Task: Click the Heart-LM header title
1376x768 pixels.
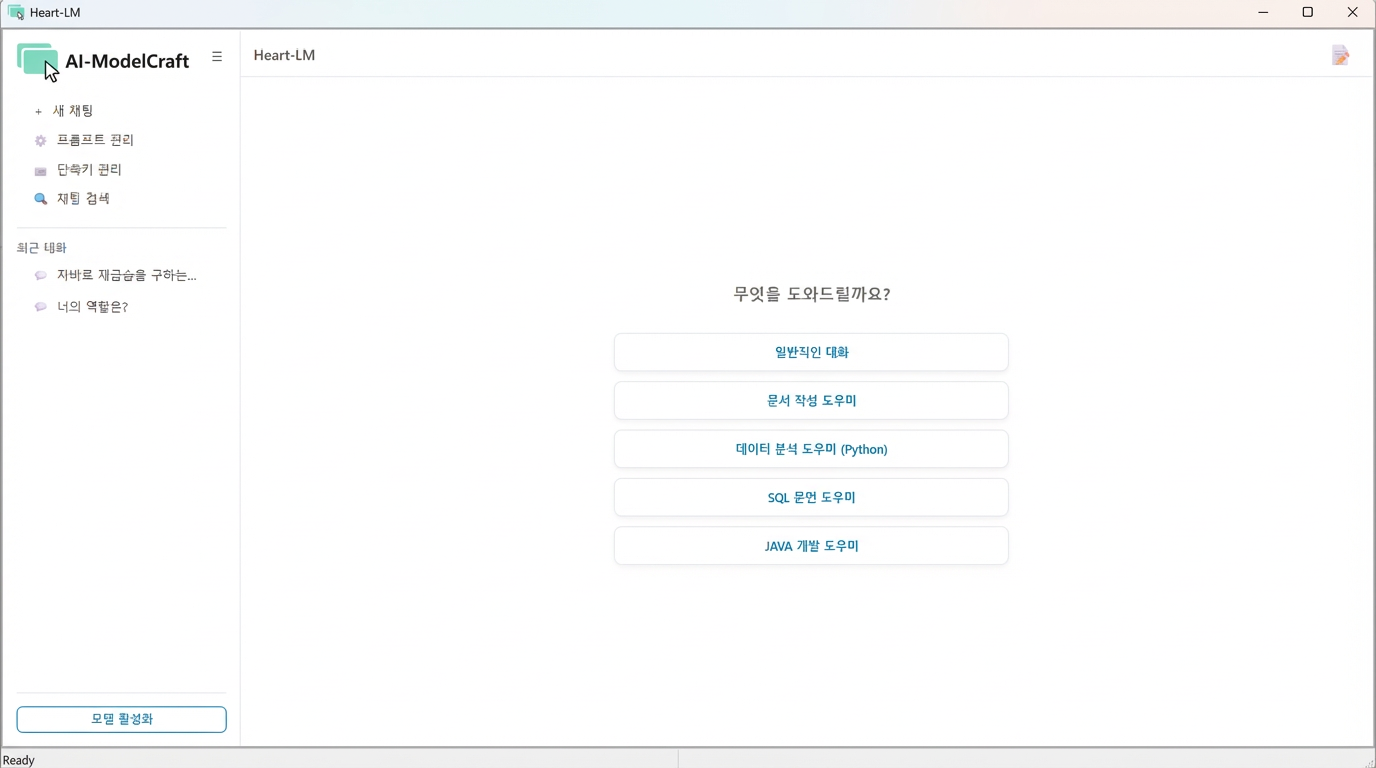Action: click(284, 56)
